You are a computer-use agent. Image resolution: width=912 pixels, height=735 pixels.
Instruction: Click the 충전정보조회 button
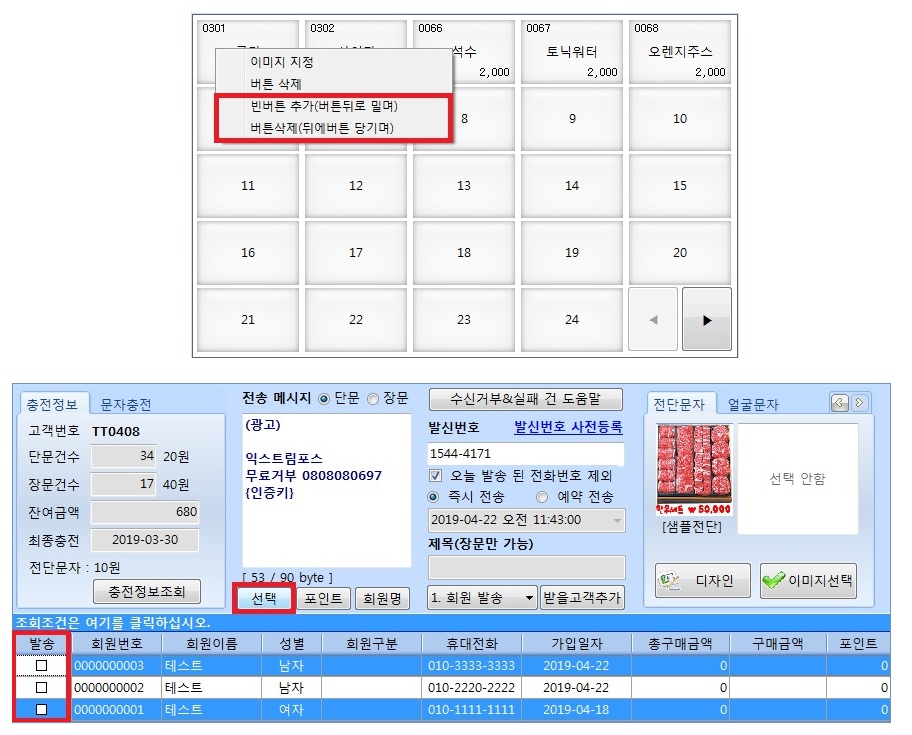tap(147, 591)
